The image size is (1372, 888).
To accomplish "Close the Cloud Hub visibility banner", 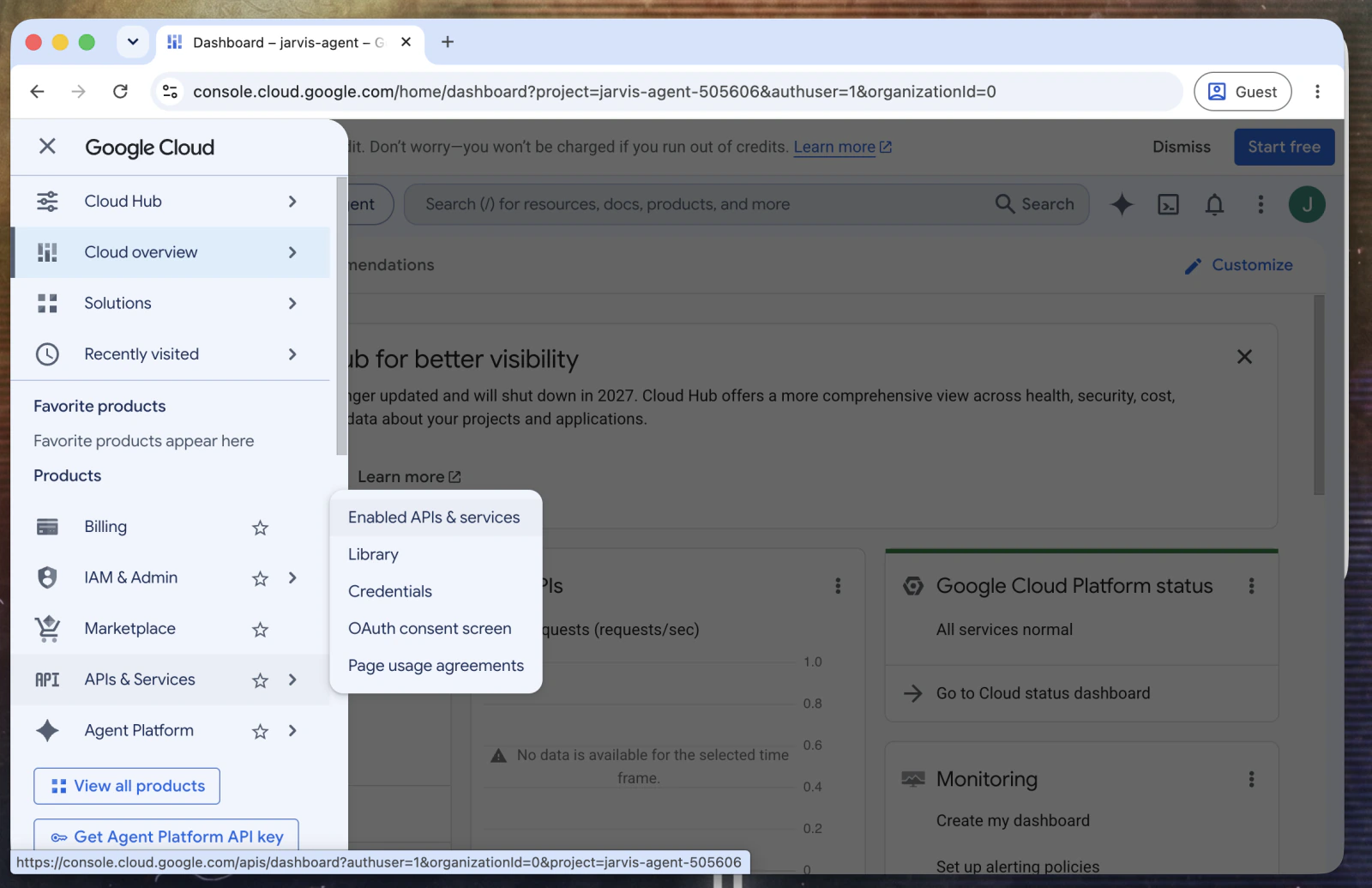I will [x=1244, y=356].
